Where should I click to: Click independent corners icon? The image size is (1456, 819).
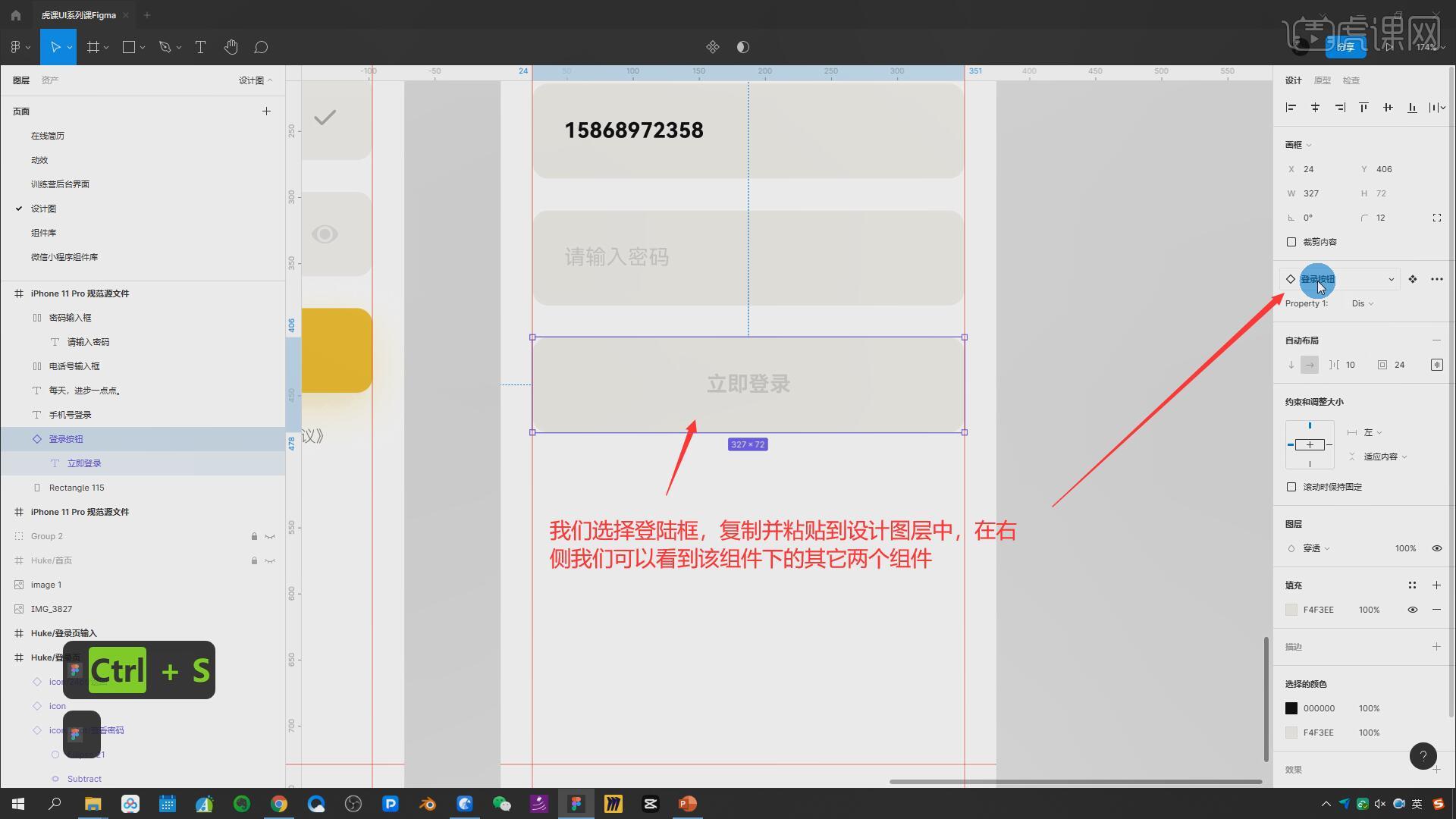[1436, 218]
